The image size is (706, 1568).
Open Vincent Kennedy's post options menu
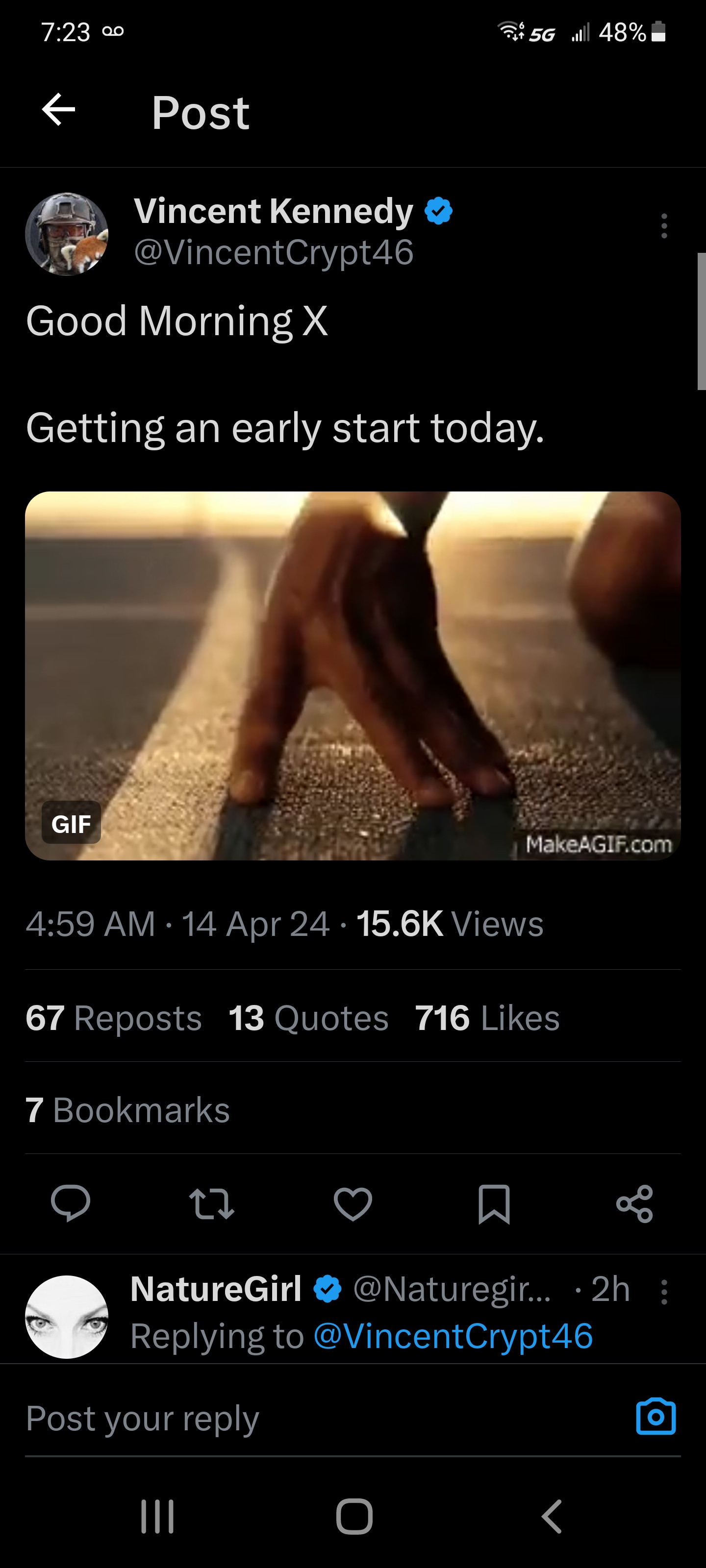(x=664, y=226)
